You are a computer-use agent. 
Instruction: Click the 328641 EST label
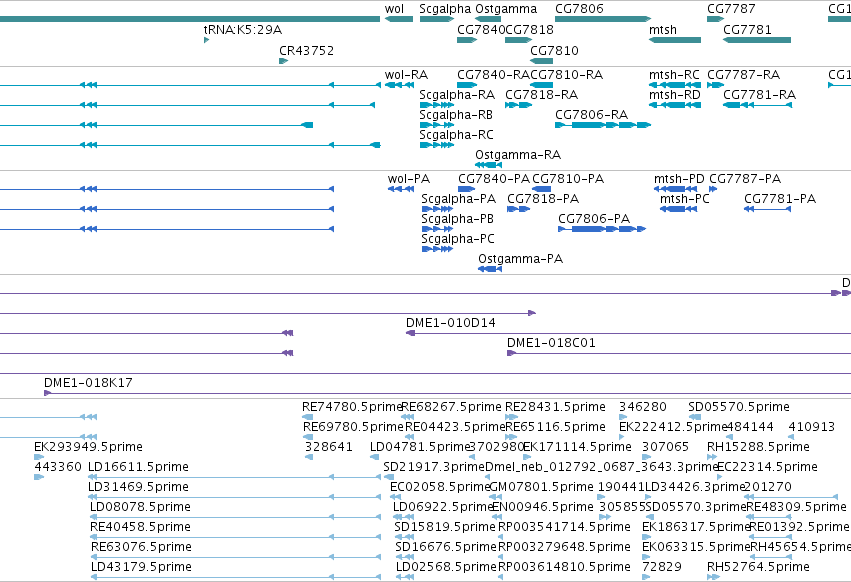328,447
